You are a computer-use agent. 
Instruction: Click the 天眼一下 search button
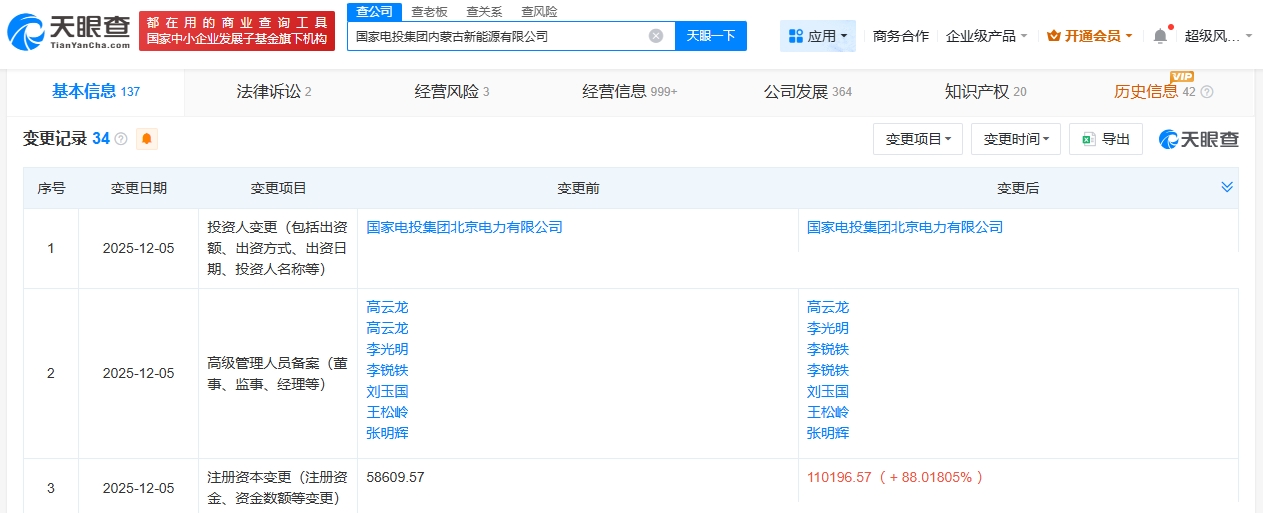(711, 36)
